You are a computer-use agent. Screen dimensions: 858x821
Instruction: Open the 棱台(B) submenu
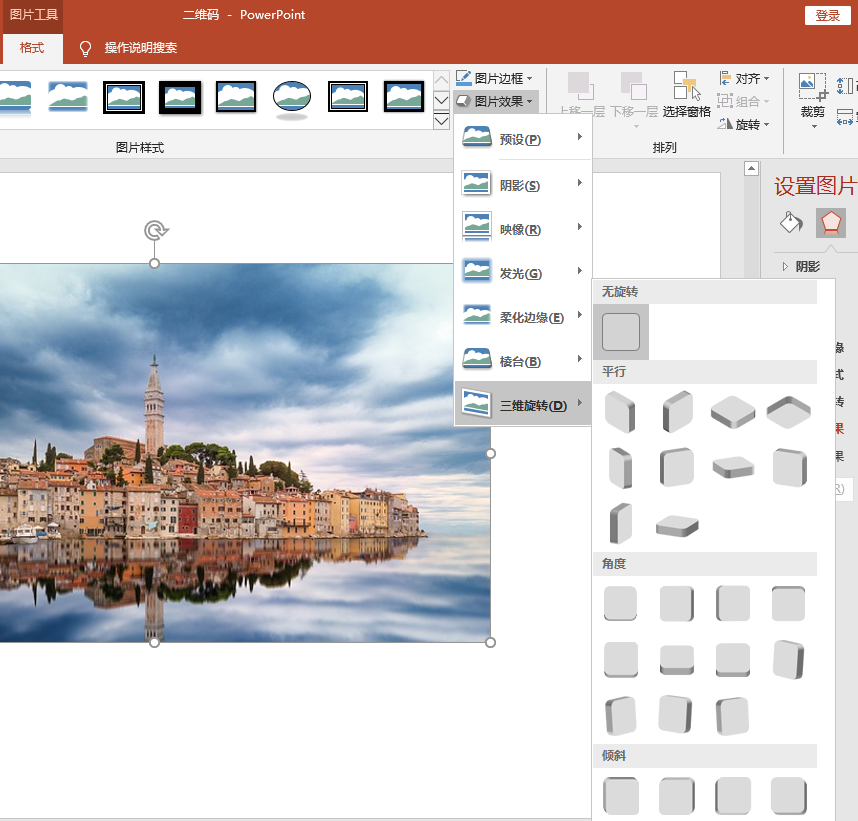[523, 361]
